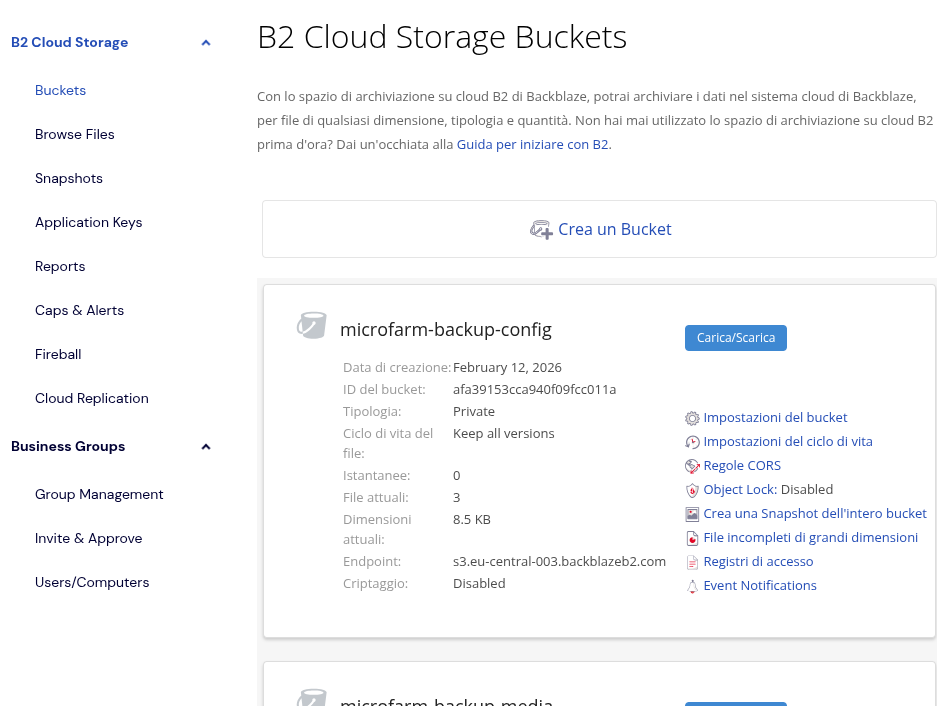
Task: Click the Regole CORS icon
Action: 692,466
